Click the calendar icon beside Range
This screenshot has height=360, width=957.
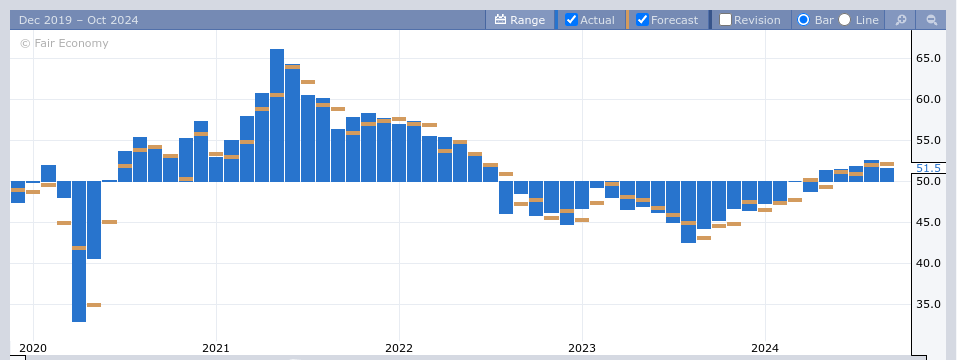click(x=500, y=20)
